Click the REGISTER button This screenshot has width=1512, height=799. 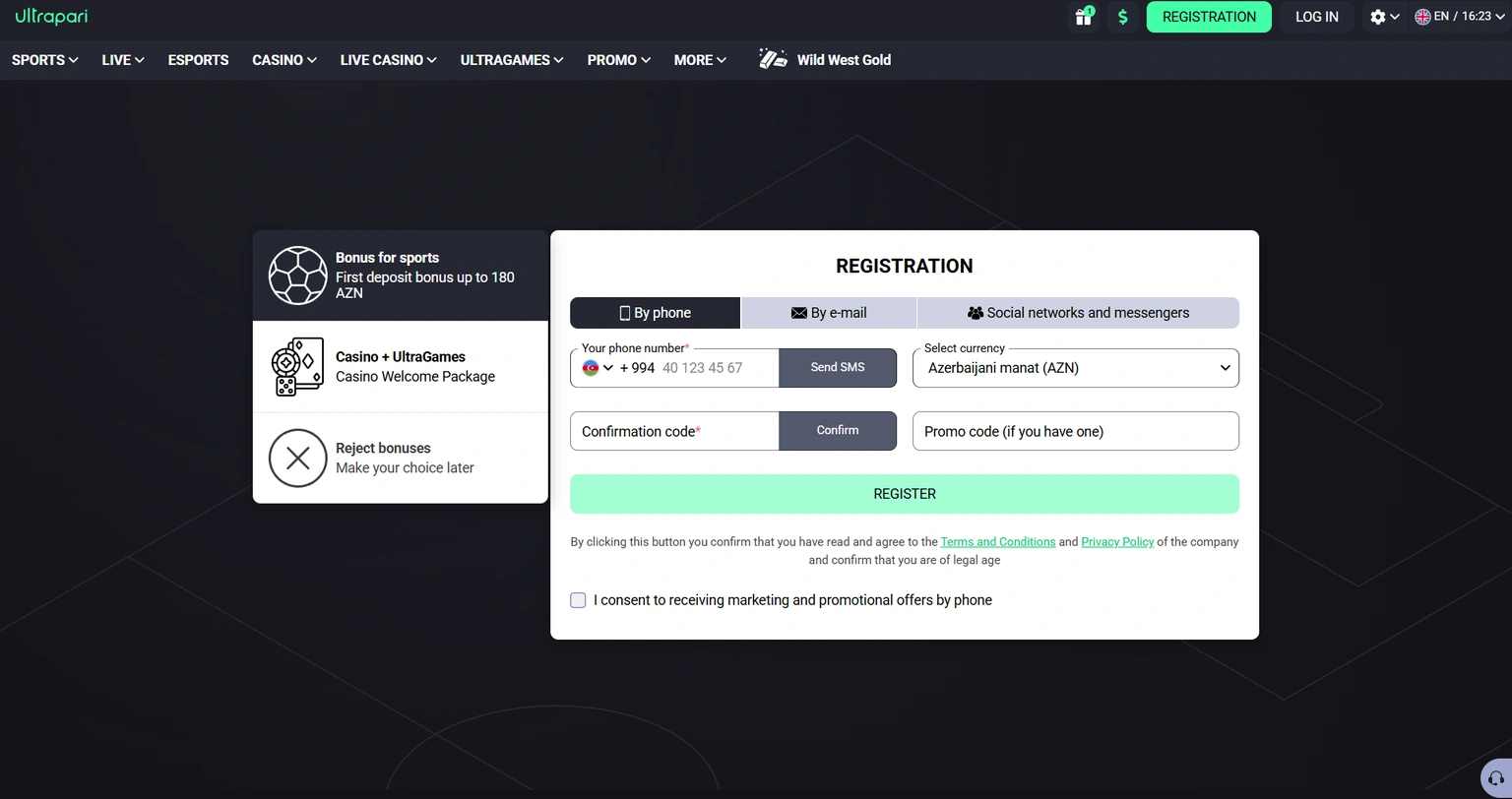(905, 494)
